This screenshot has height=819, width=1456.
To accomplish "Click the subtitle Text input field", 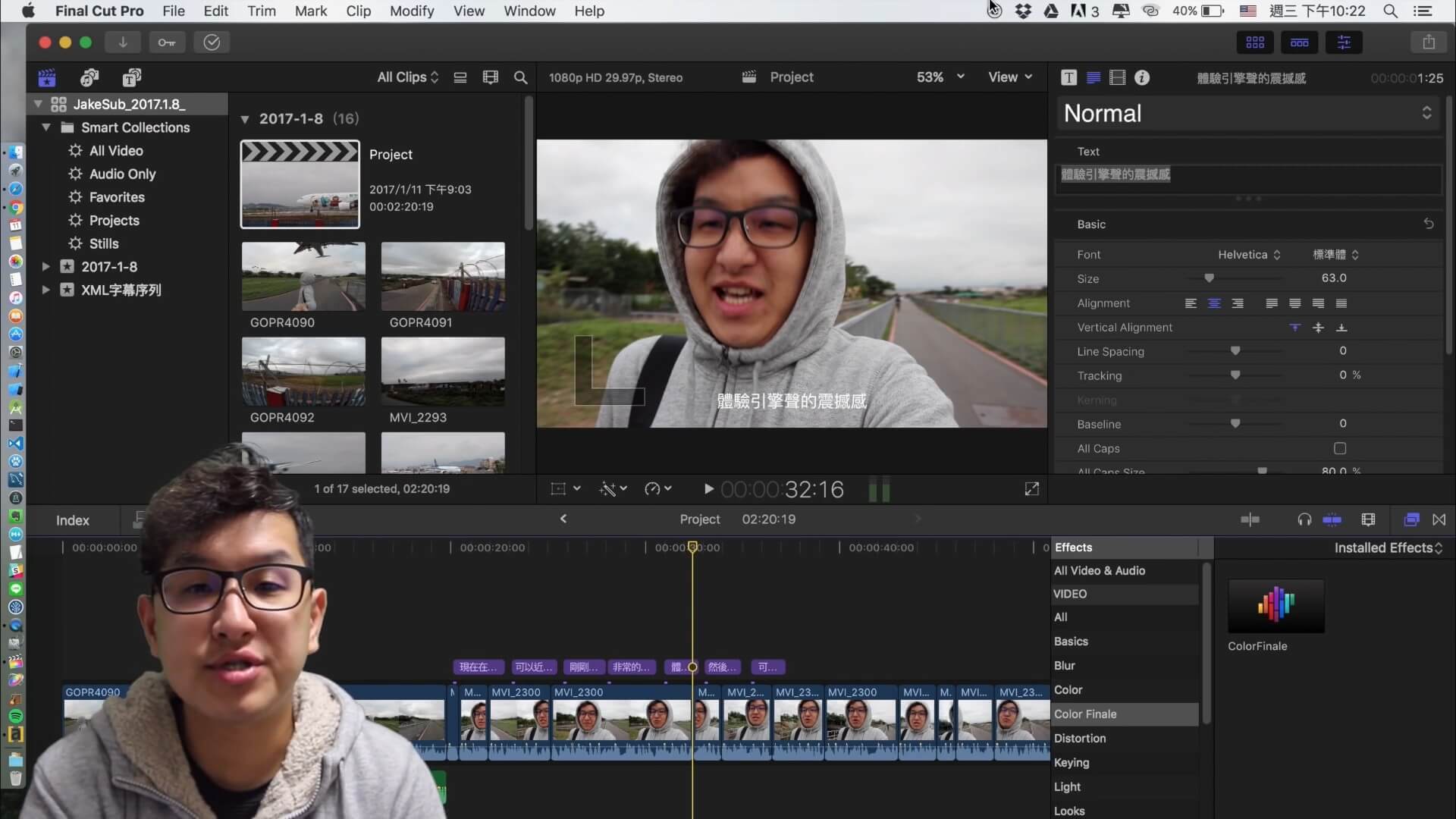I will 1248,179.
